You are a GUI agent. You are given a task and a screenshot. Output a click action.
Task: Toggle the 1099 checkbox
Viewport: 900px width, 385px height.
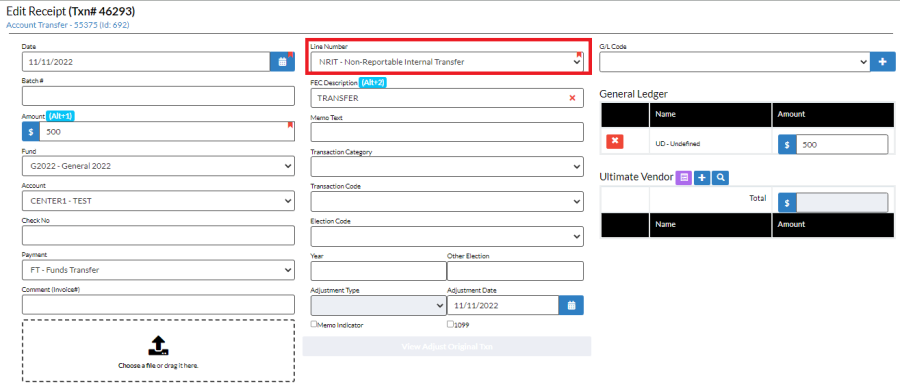click(450, 324)
